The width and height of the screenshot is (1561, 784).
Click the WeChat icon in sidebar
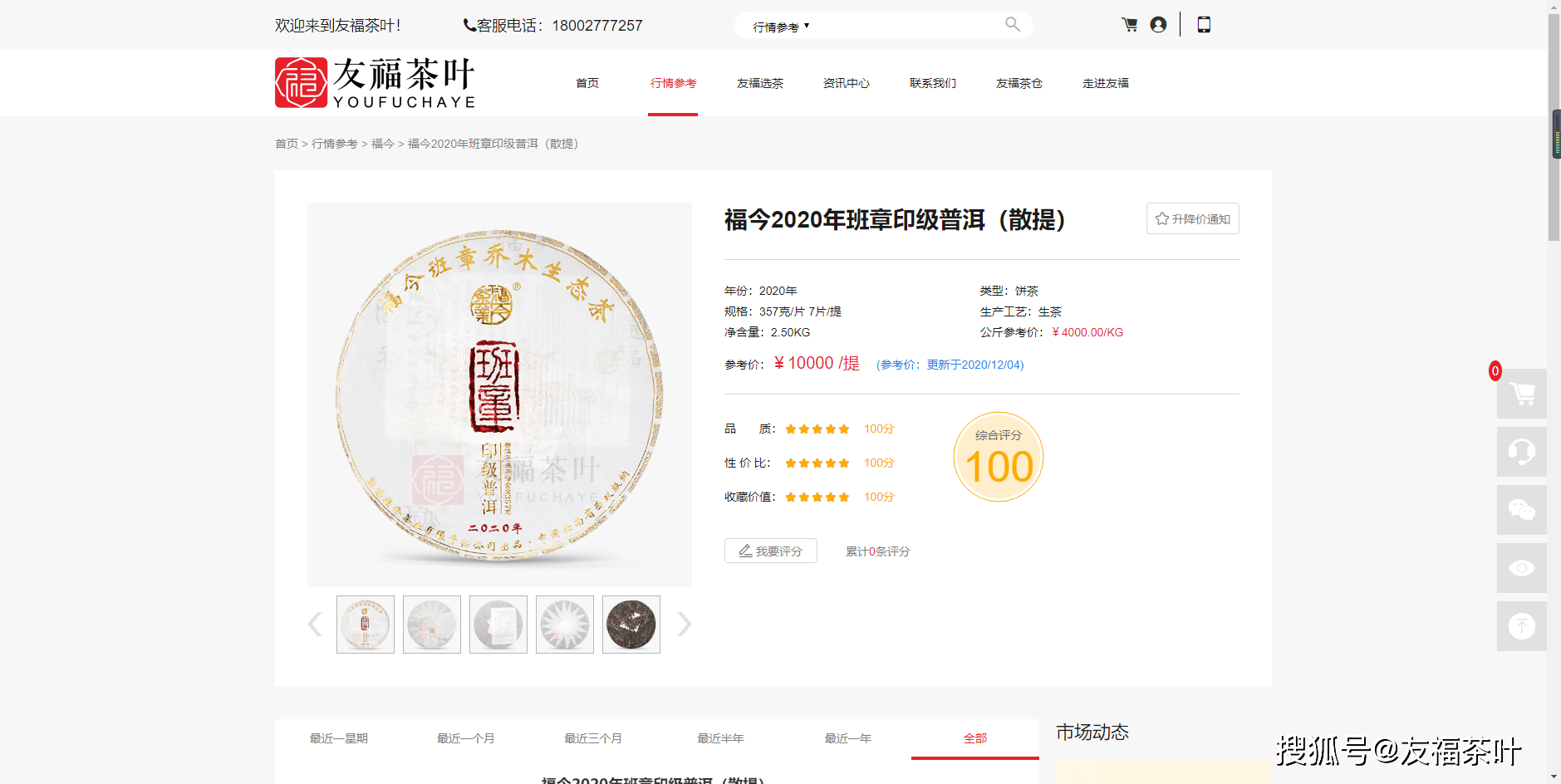(1521, 510)
